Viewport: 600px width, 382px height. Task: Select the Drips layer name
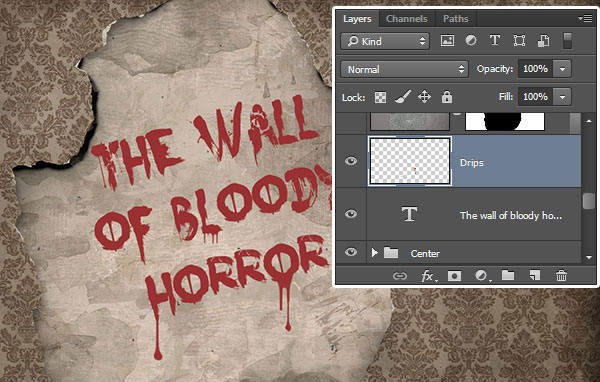[x=471, y=163]
